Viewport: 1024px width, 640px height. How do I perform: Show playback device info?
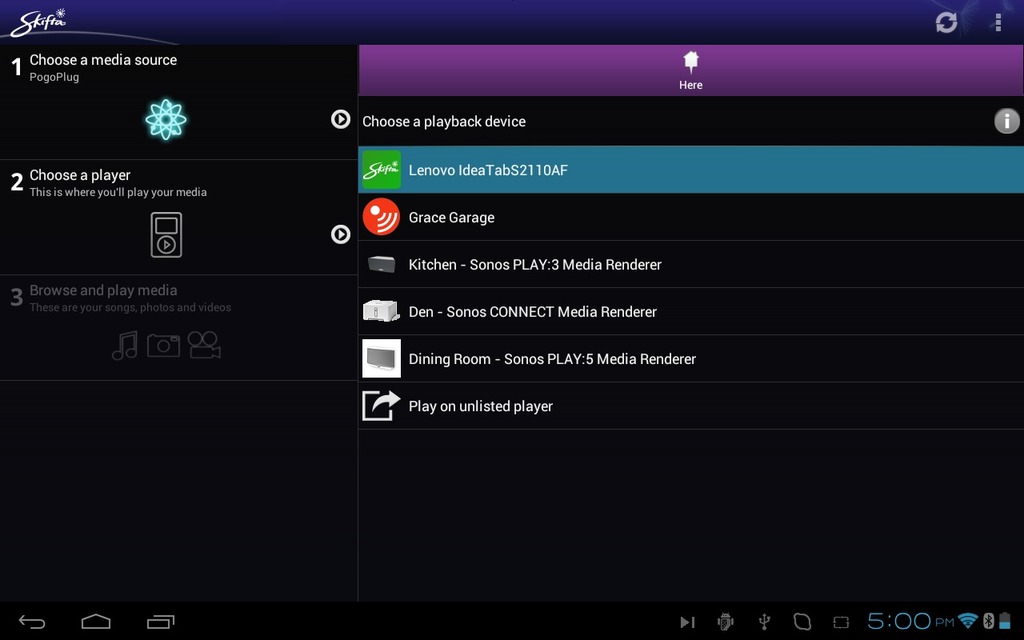(1006, 121)
